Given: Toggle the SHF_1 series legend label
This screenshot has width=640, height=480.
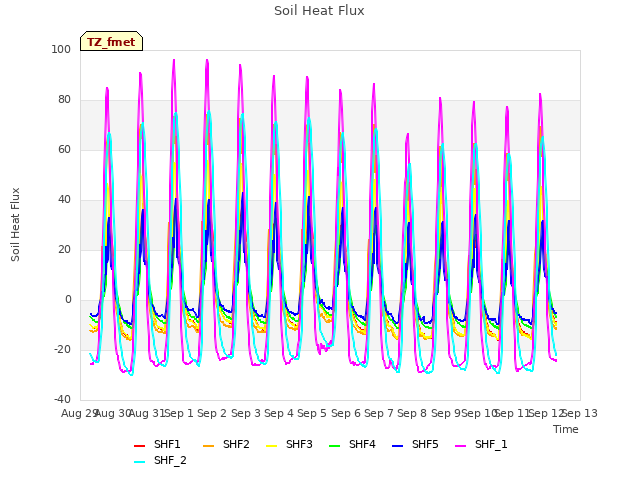Looking at the screenshot, I should pyautogui.click(x=491, y=444).
